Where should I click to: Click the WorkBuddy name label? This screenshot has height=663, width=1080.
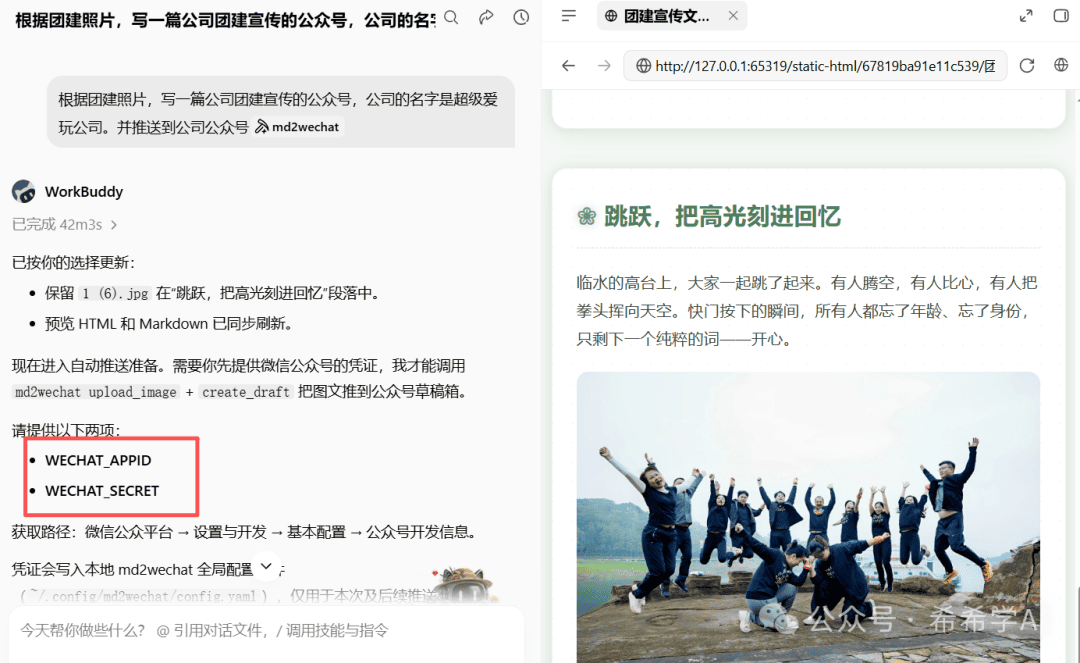84,191
